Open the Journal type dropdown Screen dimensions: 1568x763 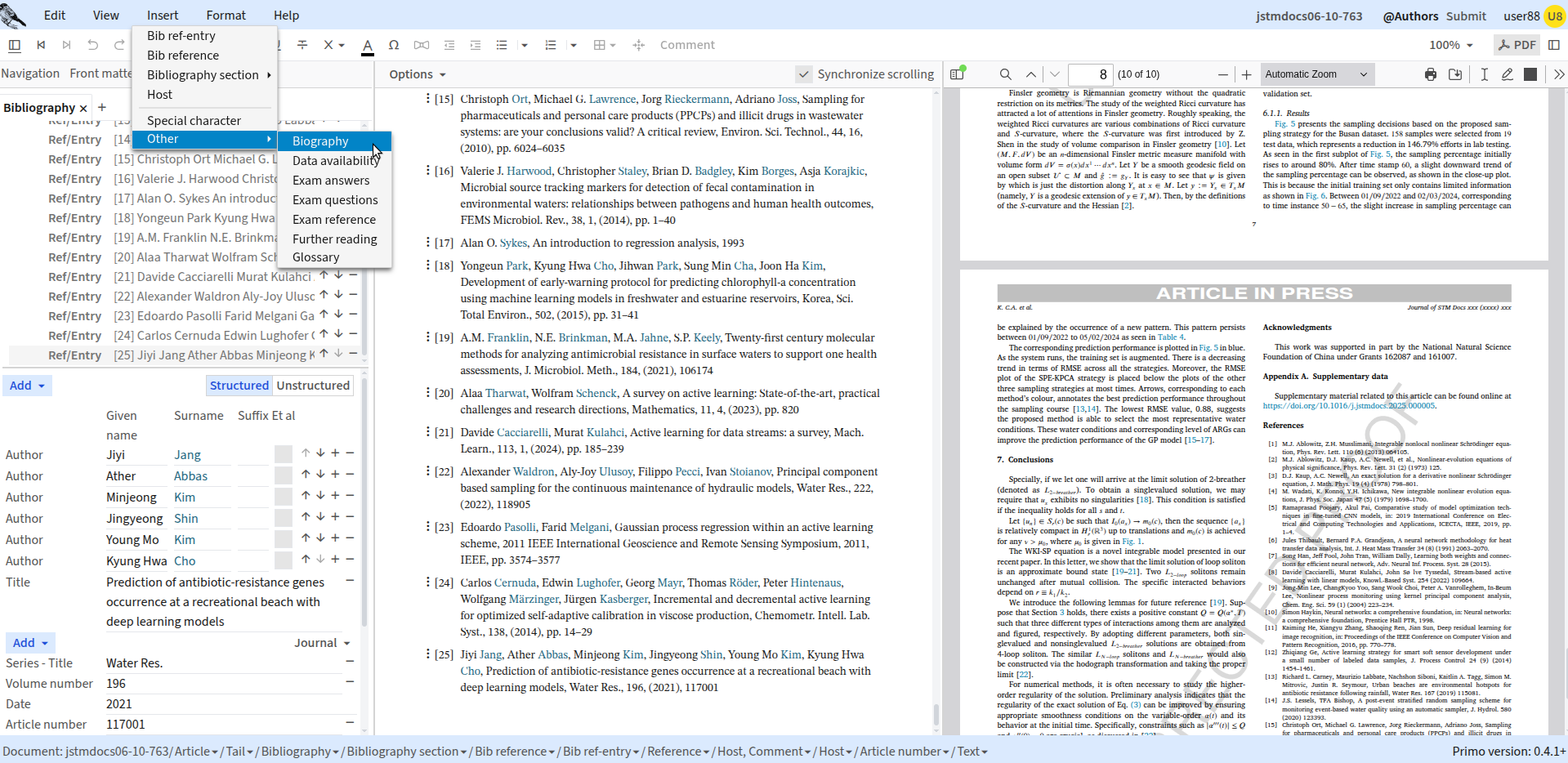point(323,643)
